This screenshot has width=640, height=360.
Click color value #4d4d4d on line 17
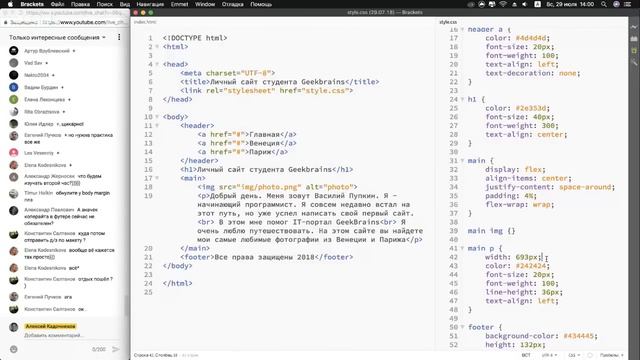531,38
